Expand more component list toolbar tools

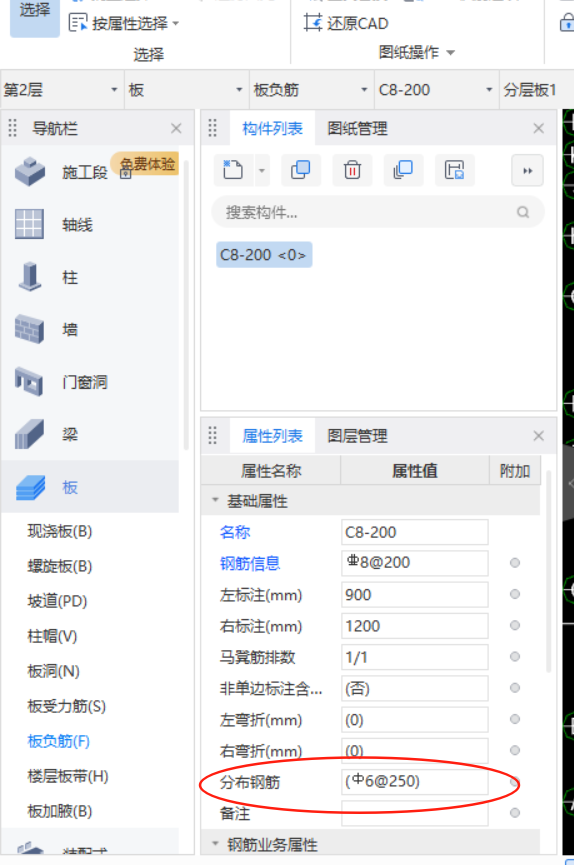click(x=527, y=170)
